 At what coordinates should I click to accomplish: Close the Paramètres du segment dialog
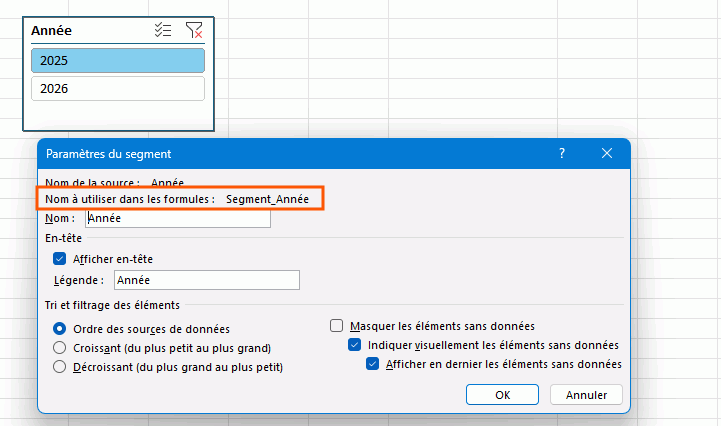click(607, 153)
